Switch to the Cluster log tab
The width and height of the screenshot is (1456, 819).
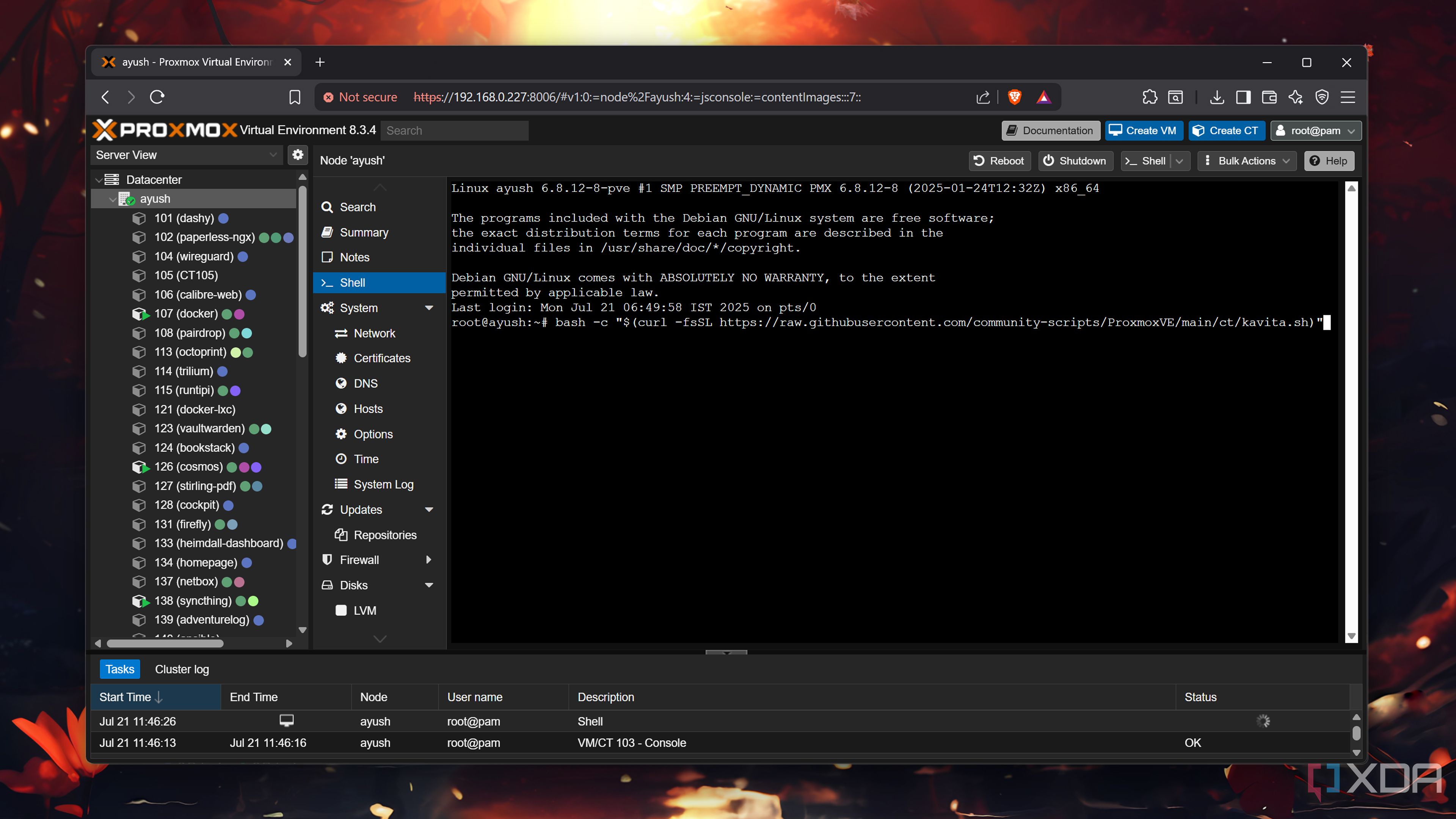pos(182,669)
